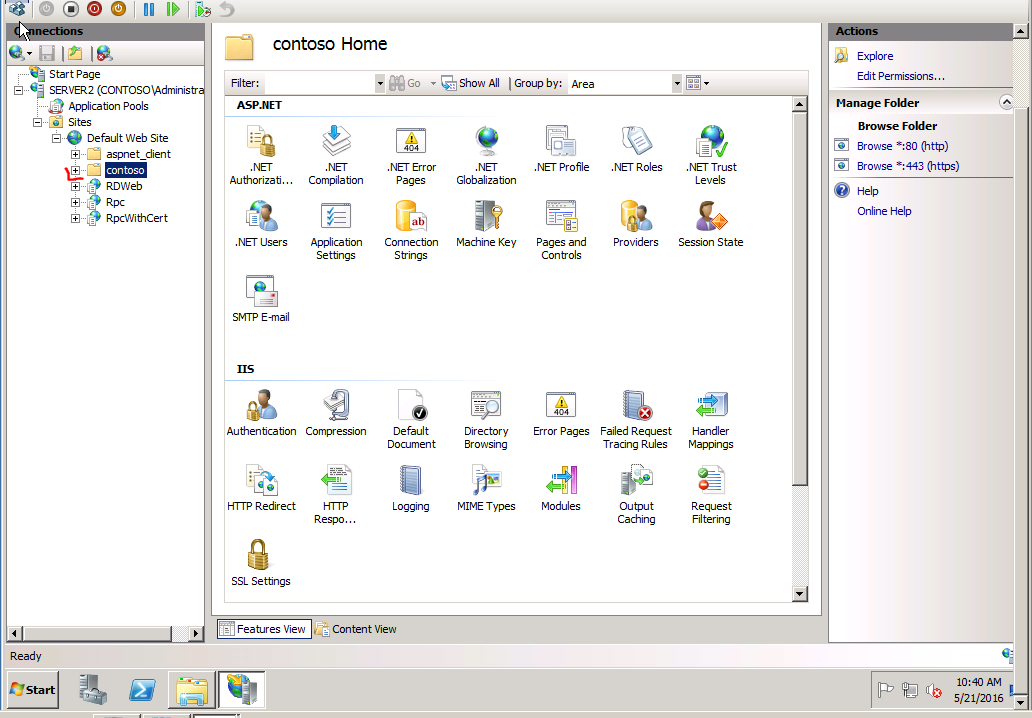This screenshot has width=1032, height=718.
Task: Open .NET Users feature
Action: coord(261,224)
